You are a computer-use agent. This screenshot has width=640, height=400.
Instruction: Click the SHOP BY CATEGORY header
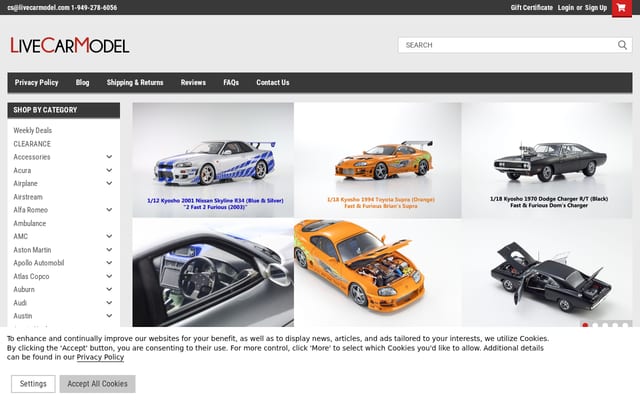pyautogui.click(x=64, y=110)
